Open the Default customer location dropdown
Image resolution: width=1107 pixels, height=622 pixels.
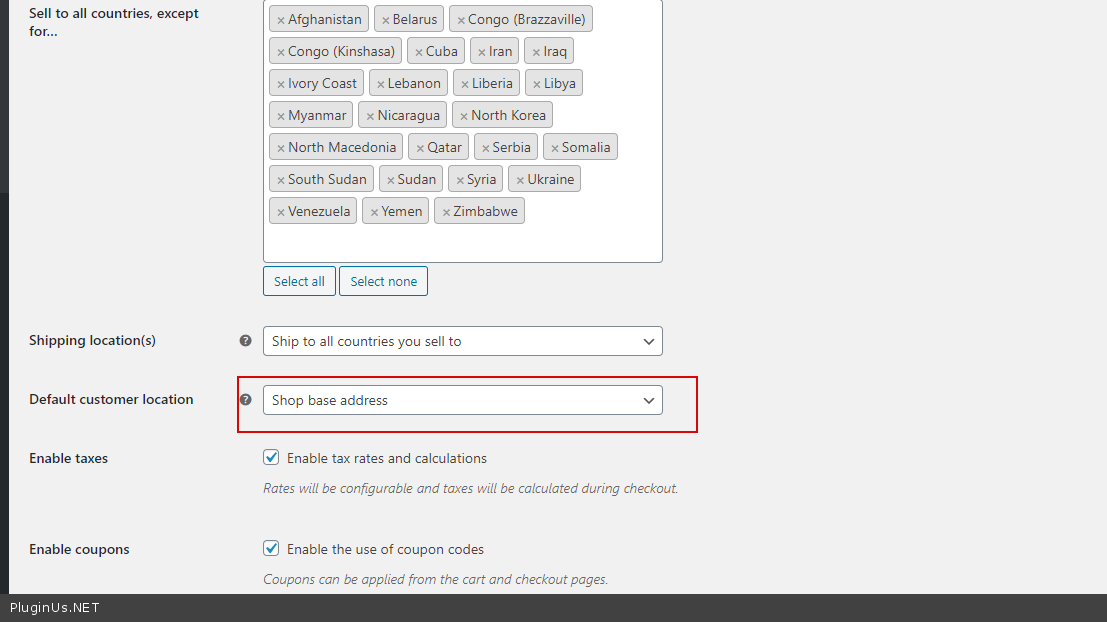coord(462,400)
